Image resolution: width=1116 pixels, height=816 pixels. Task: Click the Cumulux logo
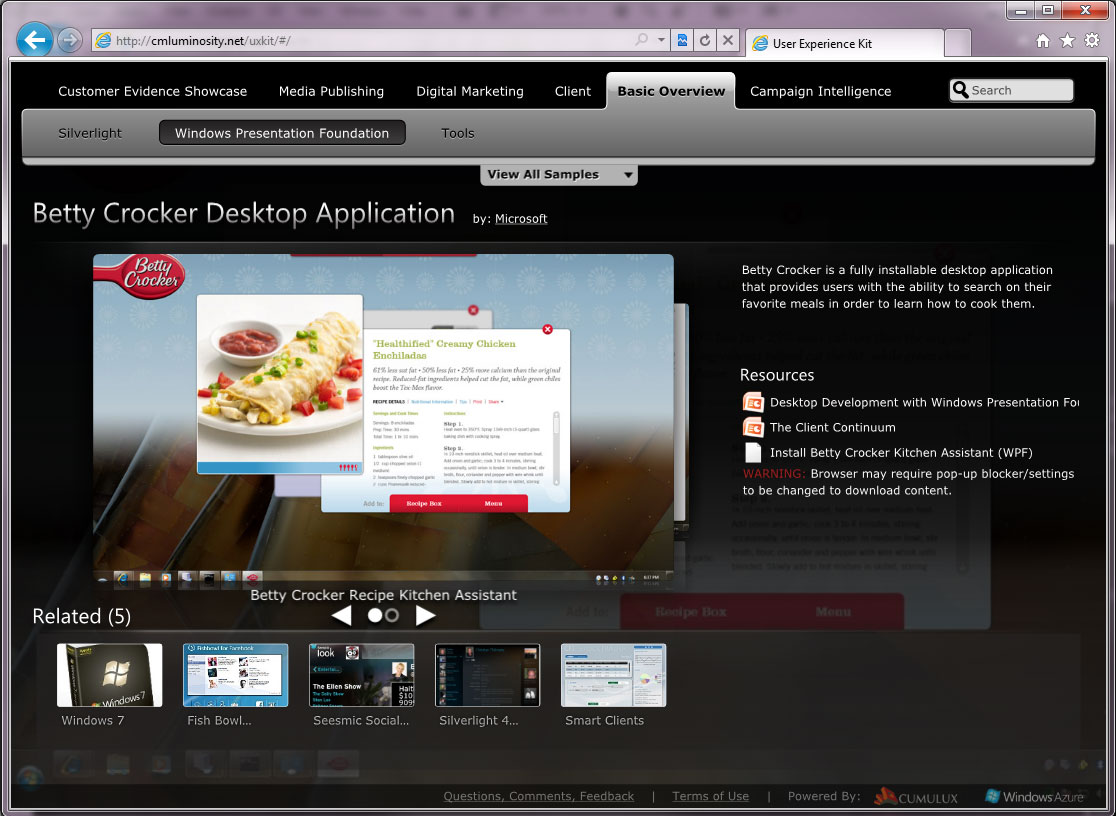(916, 797)
